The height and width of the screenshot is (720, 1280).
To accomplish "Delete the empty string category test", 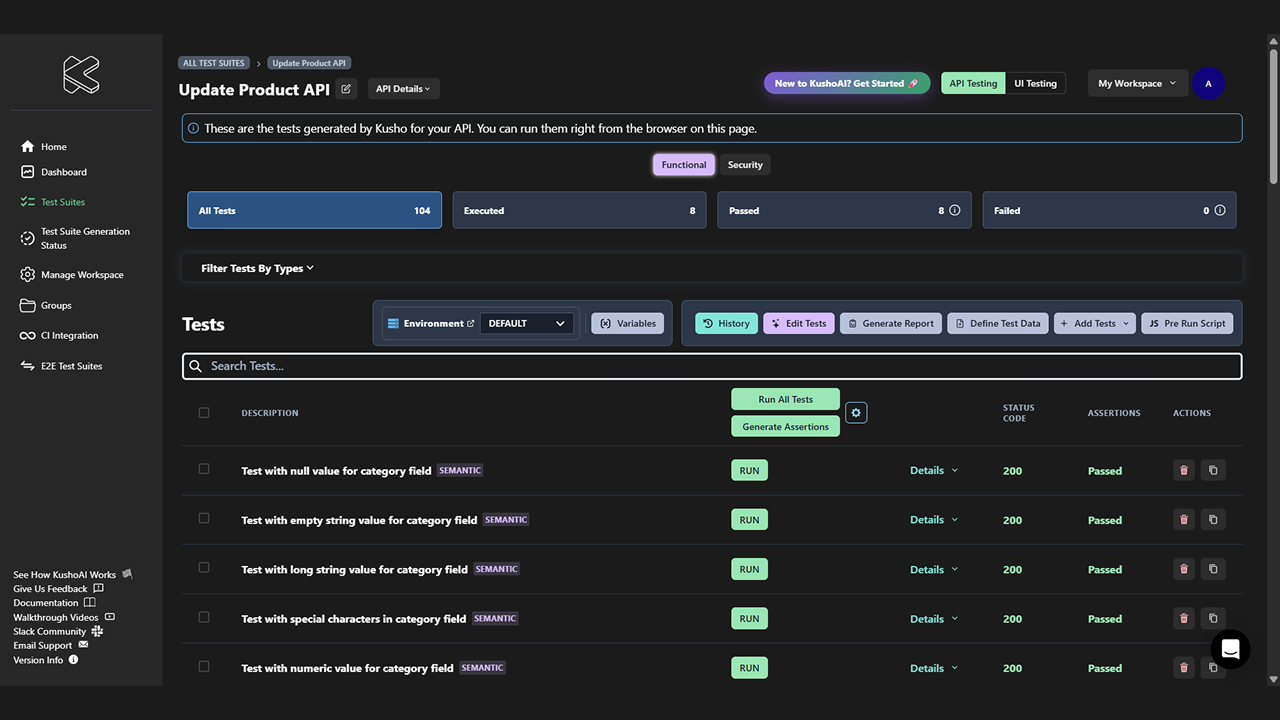I will (x=1184, y=520).
